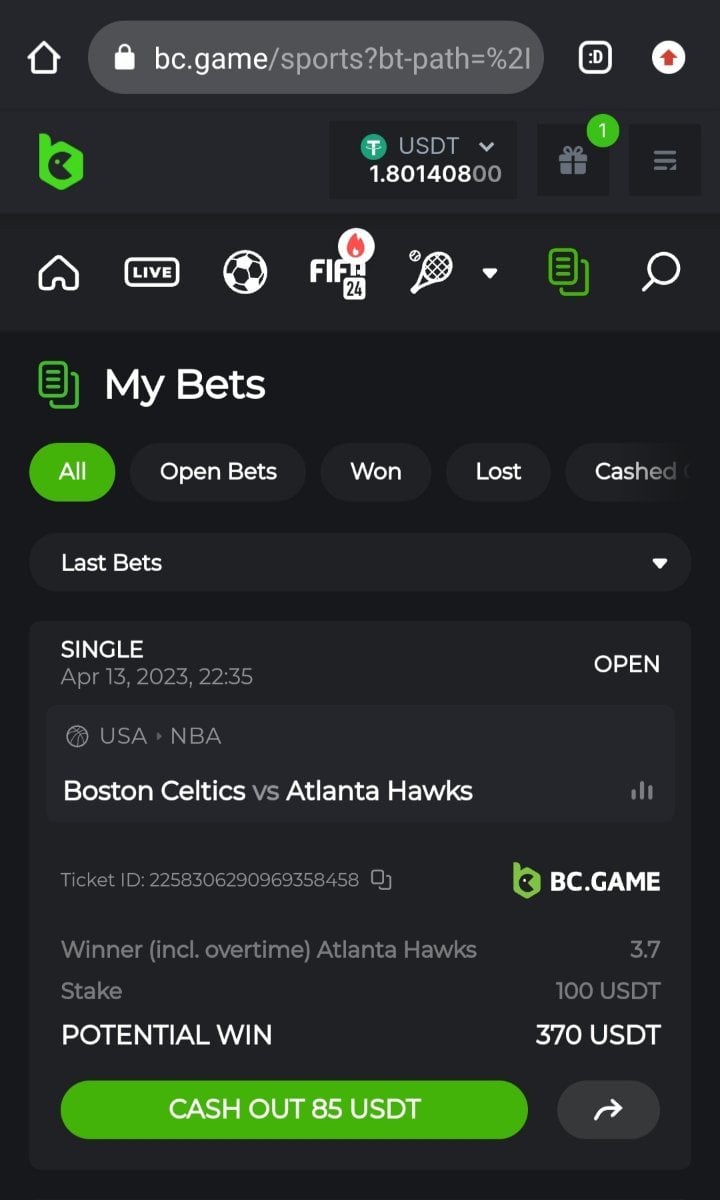The width and height of the screenshot is (720, 1200).
Task: Select the Lost filter tab
Action: tap(498, 472)
